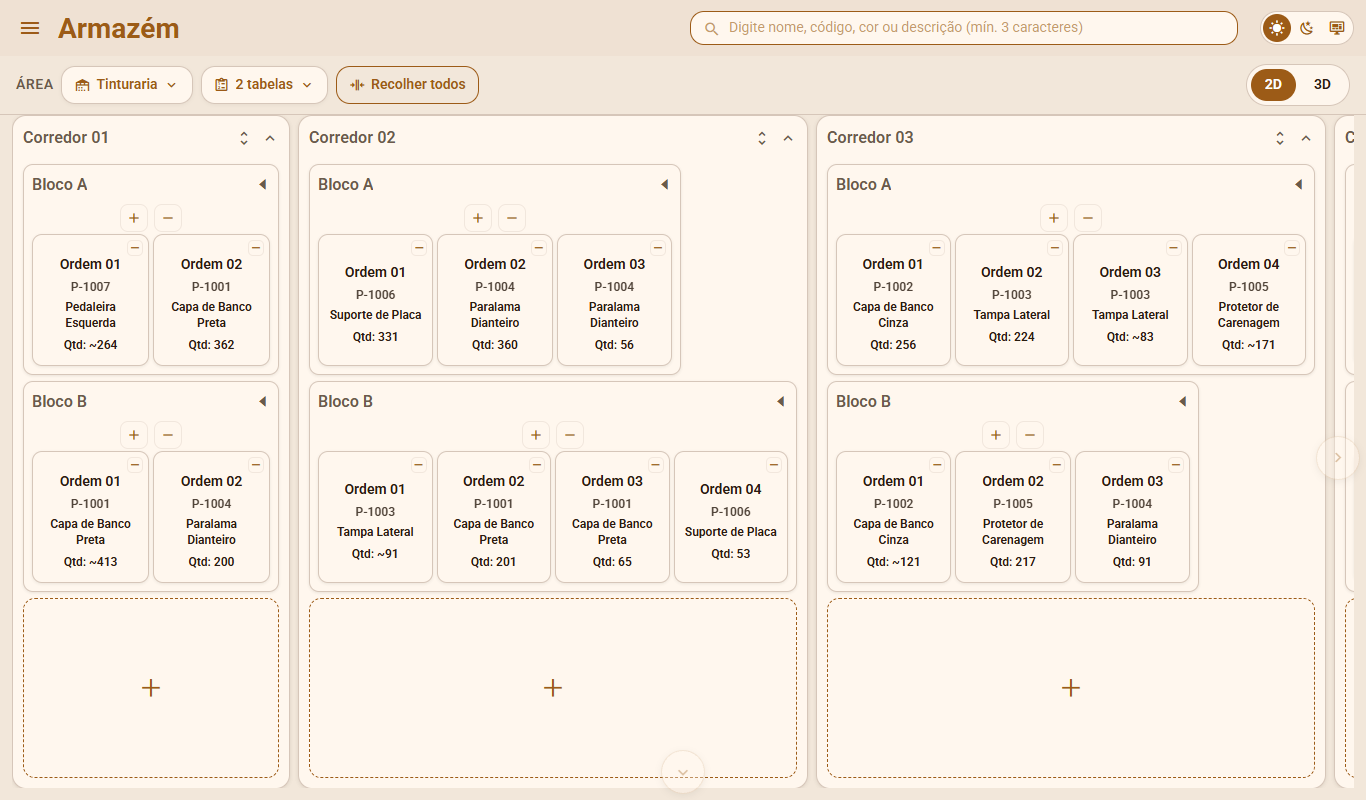Add a new block in Corredor 03's dashed area
The height and width of the screenshot is (800, 1366).
pyautogui.click(x=1071, y=688)
